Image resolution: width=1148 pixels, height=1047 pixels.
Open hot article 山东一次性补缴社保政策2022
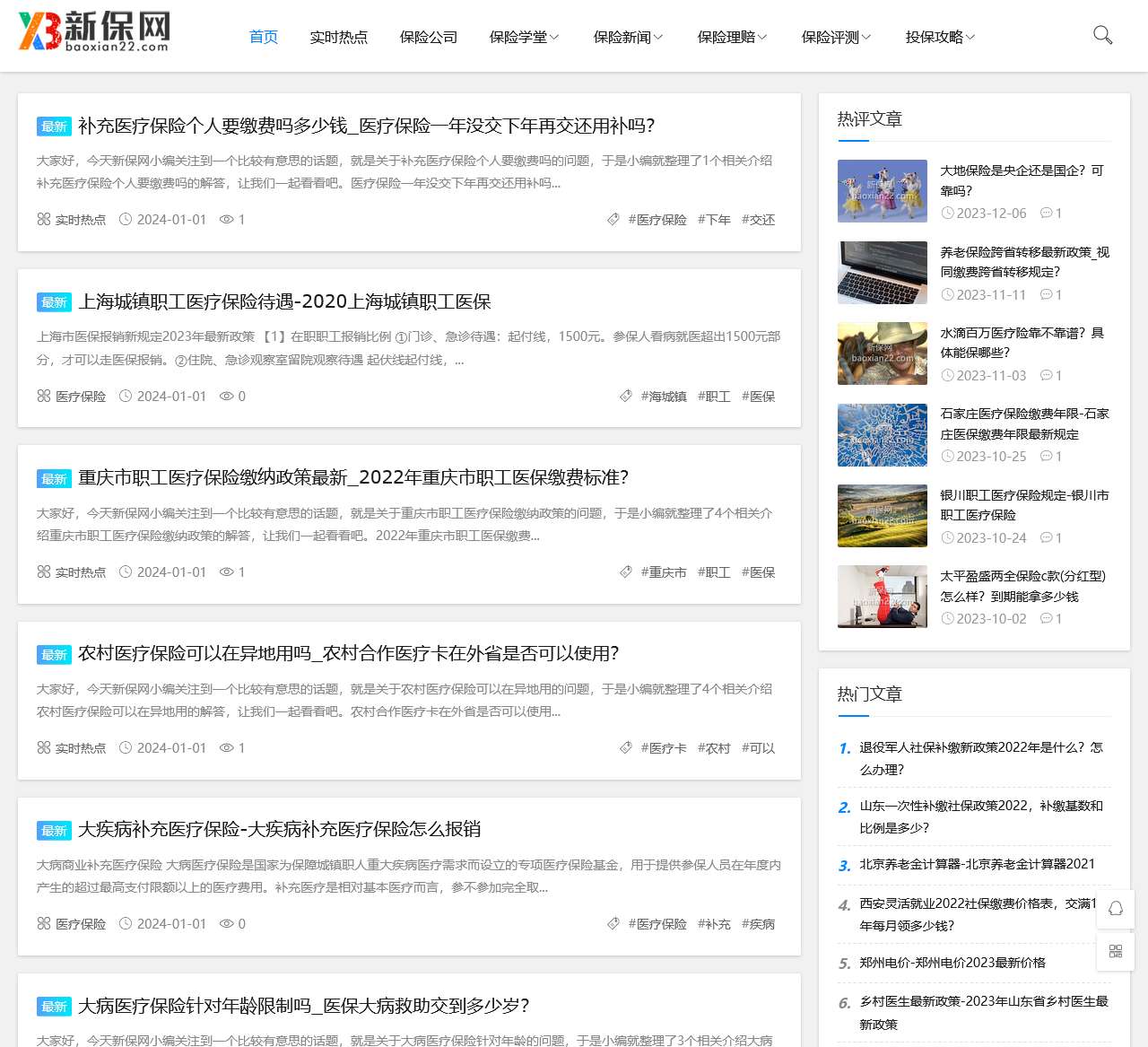click(x=981, y=816)
